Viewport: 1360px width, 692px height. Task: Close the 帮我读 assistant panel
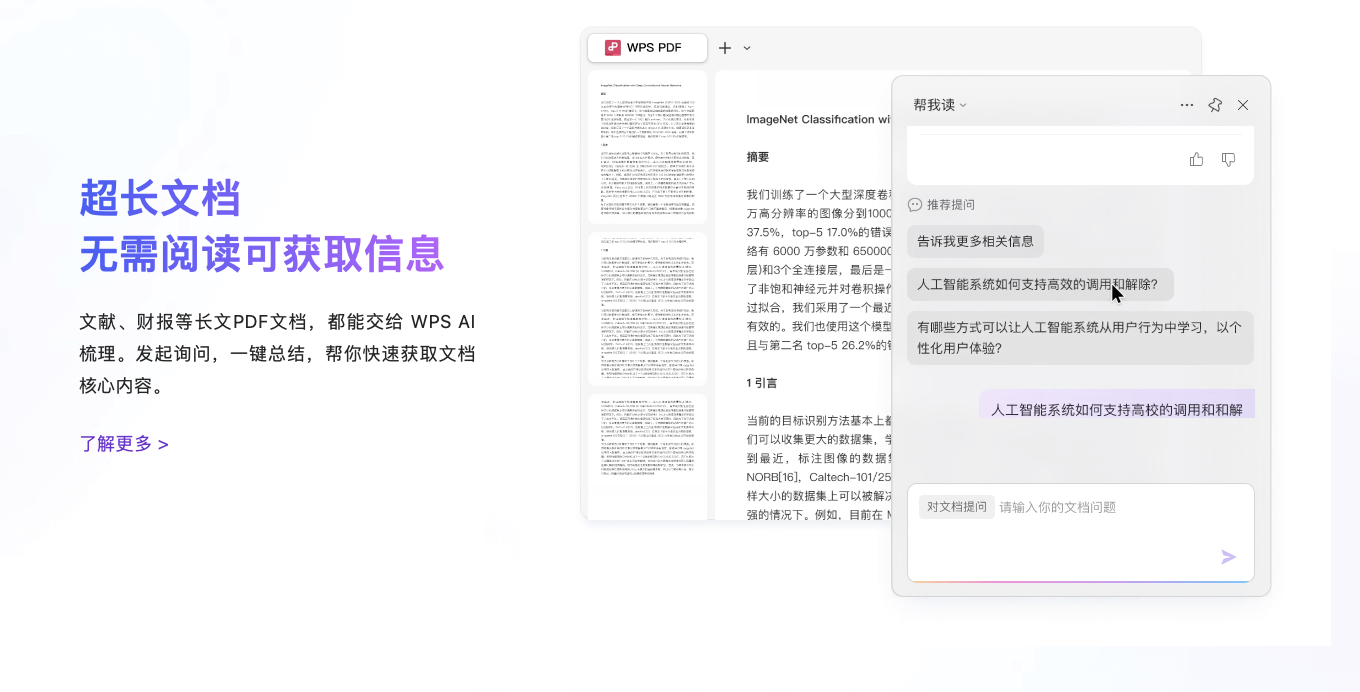click(x=1243, y=105)
